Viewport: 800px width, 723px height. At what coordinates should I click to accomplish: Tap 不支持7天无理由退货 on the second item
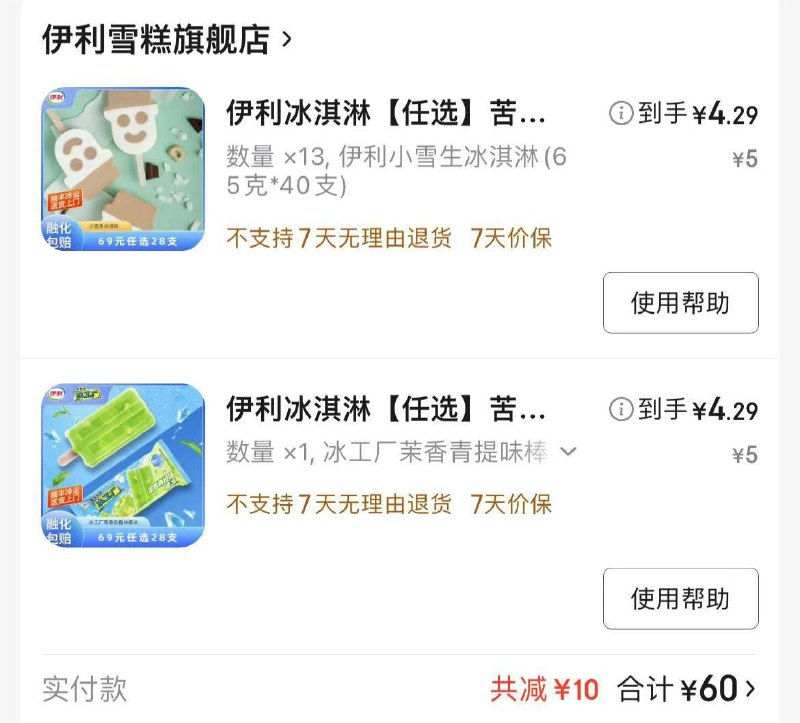pyautogui.click(x=339, y=504)
